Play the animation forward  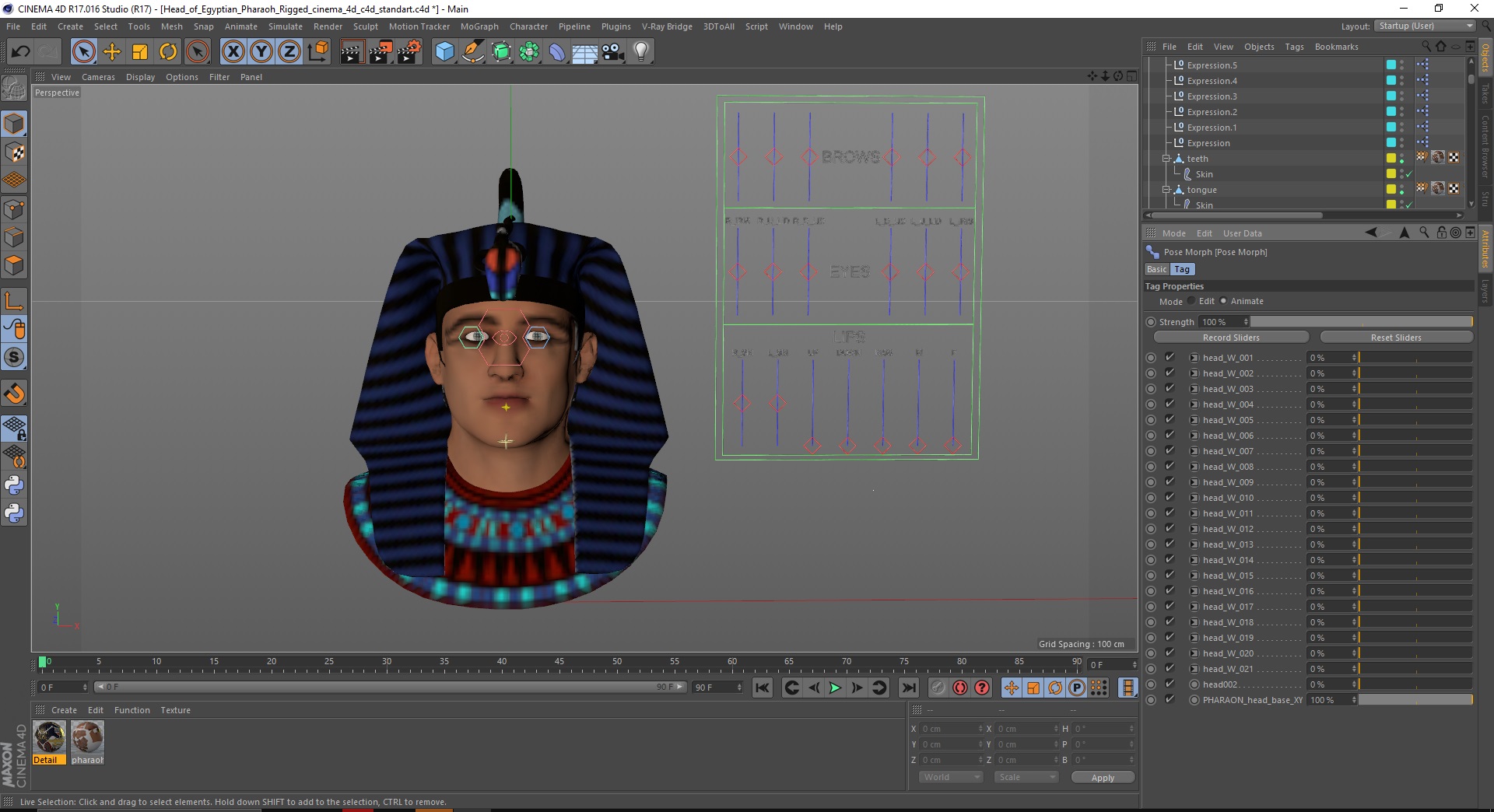(835, 688)
